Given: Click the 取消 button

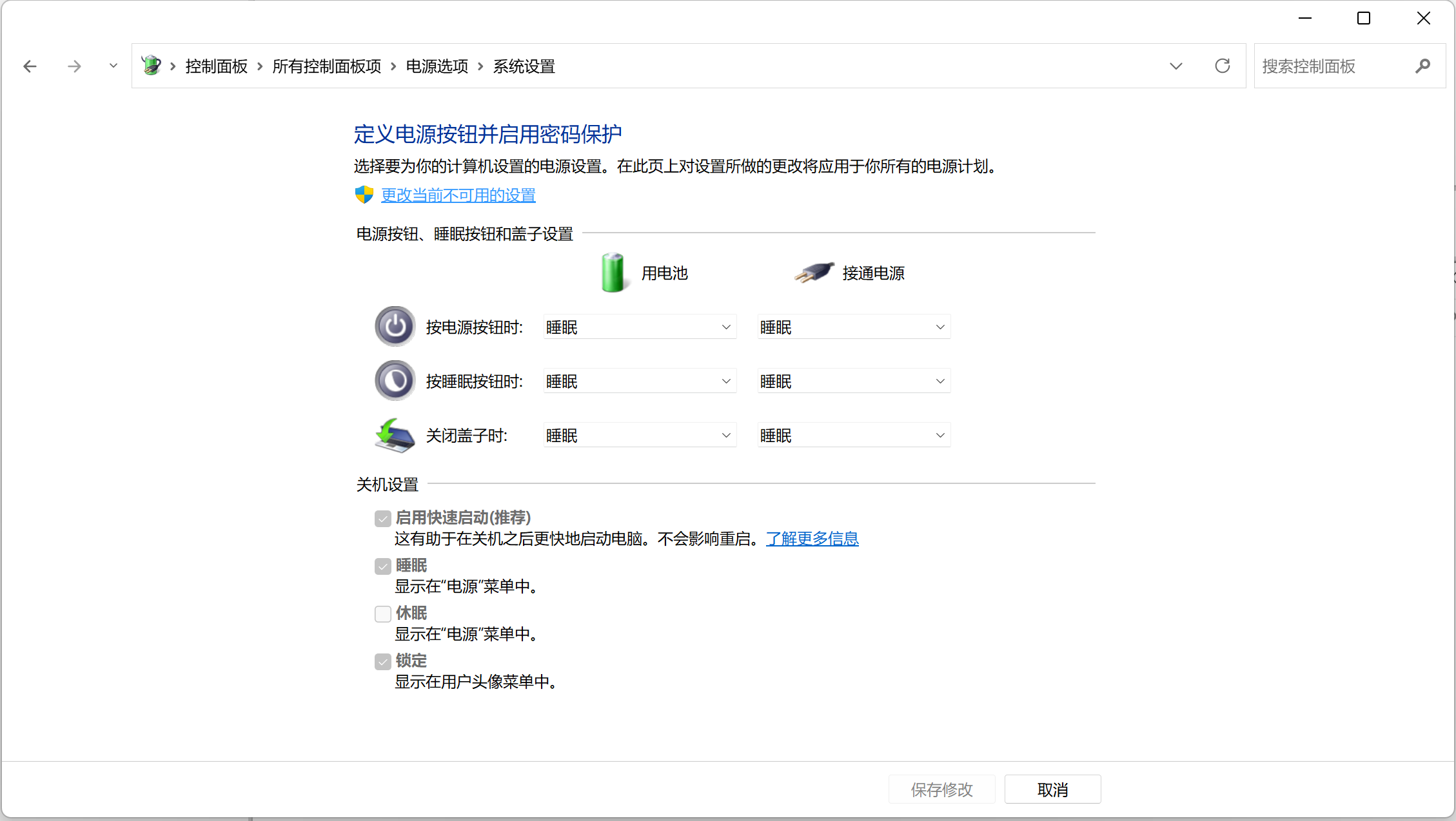Looking at the screenshot, I should click(x=1052, y=789).
